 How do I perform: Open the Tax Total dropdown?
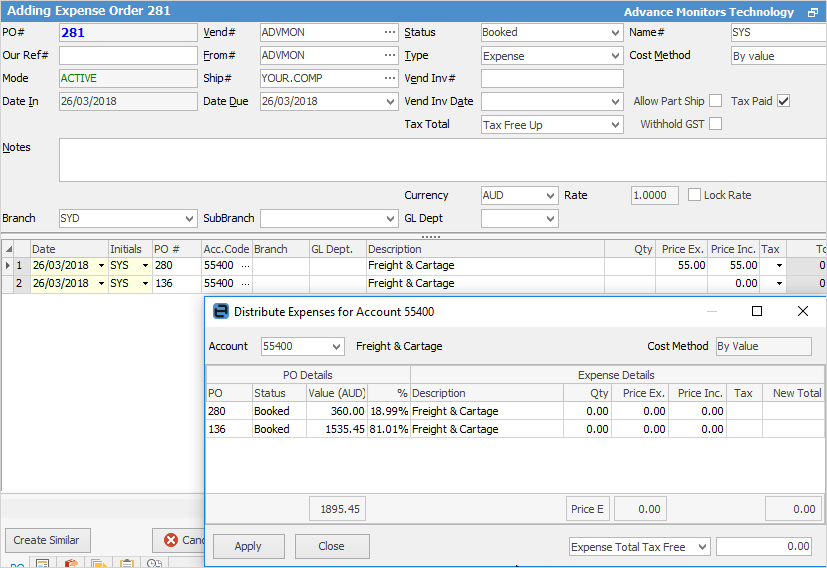[614, 125]
